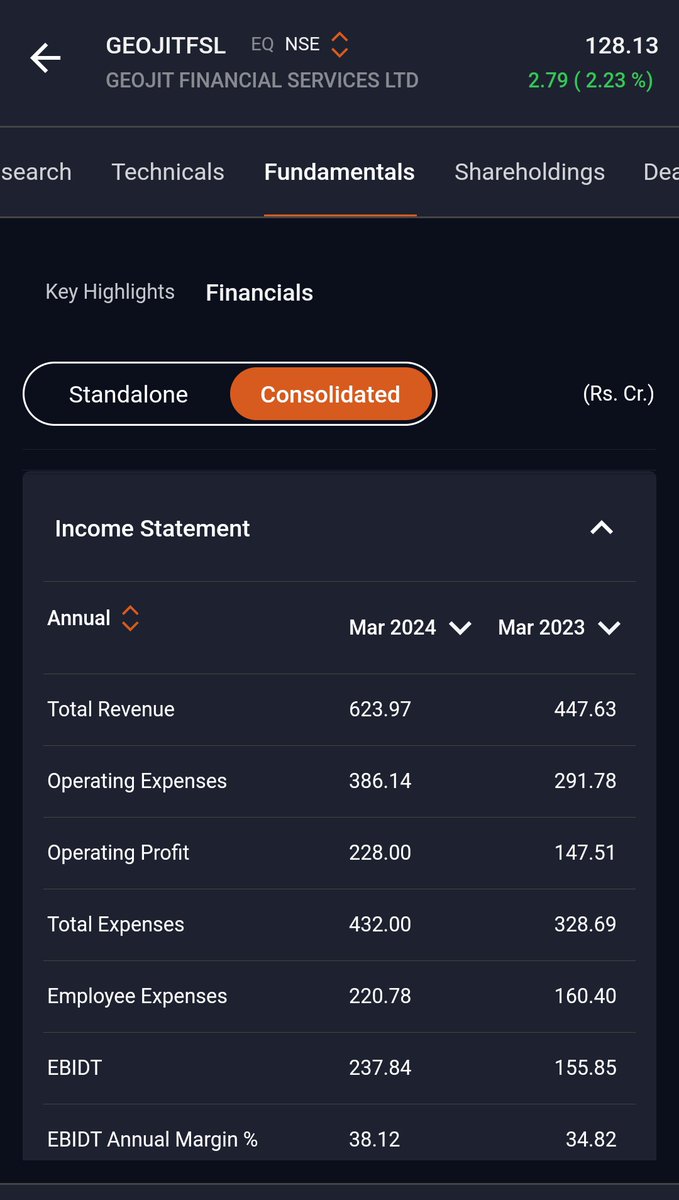Screen dimensions: 679x1200
Task: Switch to the Key Highlights sub-tab
Action: coord(110,292)
